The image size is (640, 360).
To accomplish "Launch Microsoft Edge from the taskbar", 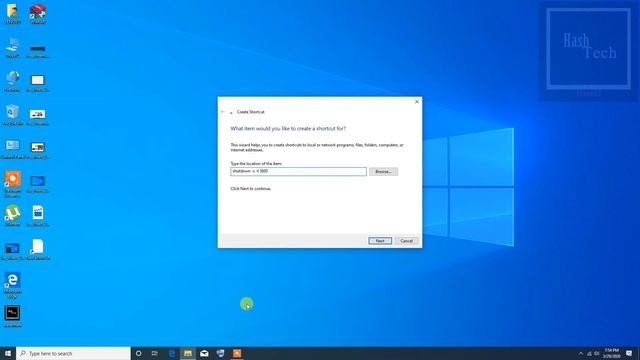I will pyautogui.click(x=171, y=353).
